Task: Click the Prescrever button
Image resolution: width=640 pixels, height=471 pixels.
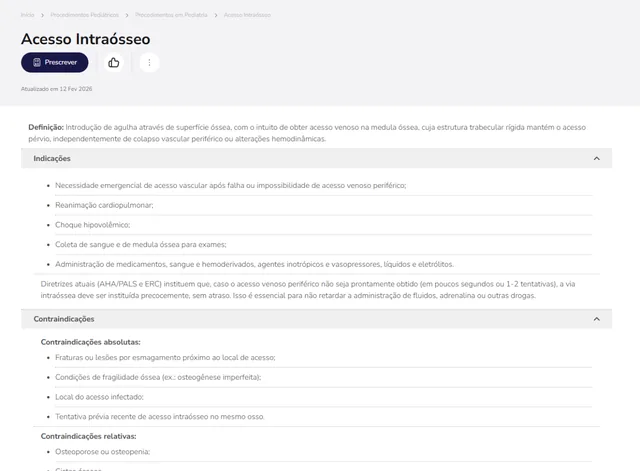Action: (x=55, y=62)
